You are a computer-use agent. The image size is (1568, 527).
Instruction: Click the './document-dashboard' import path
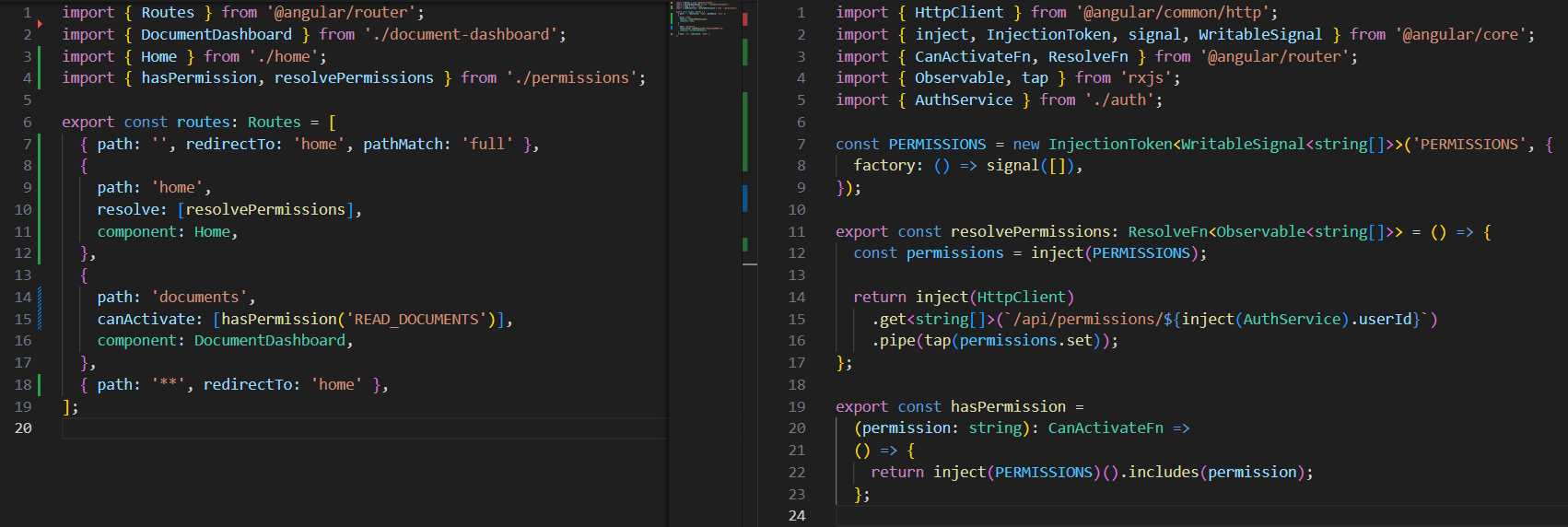pos(461,35)
